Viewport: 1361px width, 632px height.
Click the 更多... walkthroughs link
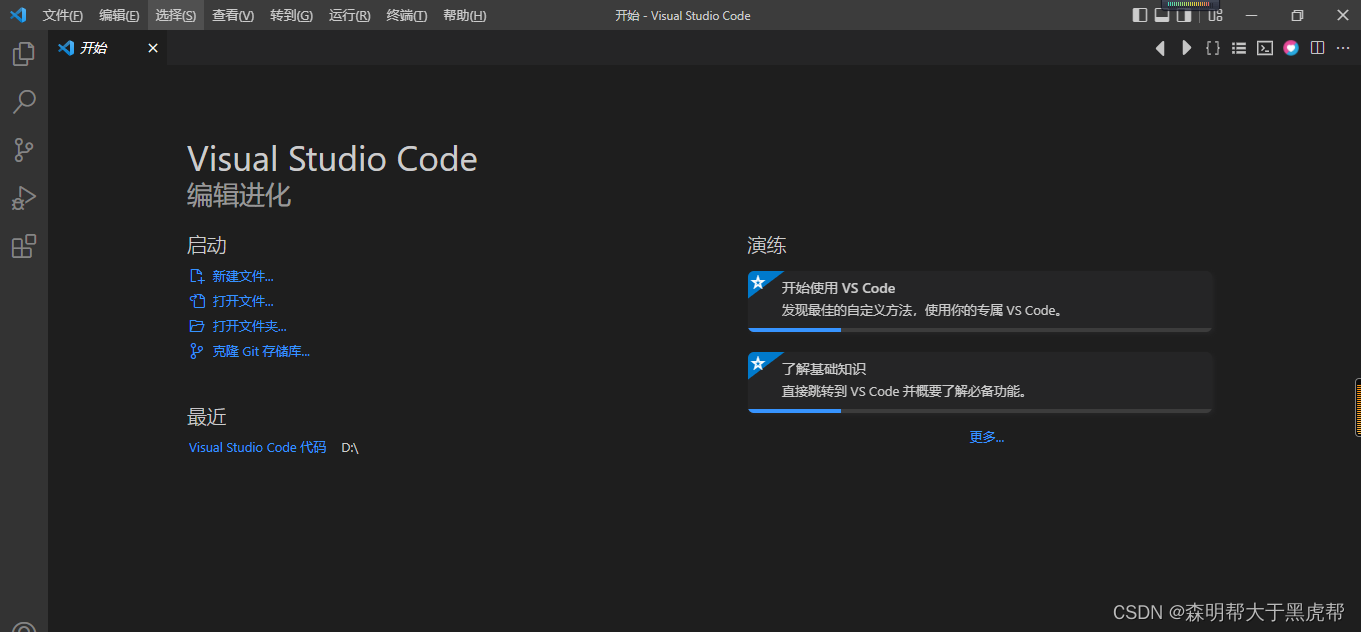click(x=986, y=437)
